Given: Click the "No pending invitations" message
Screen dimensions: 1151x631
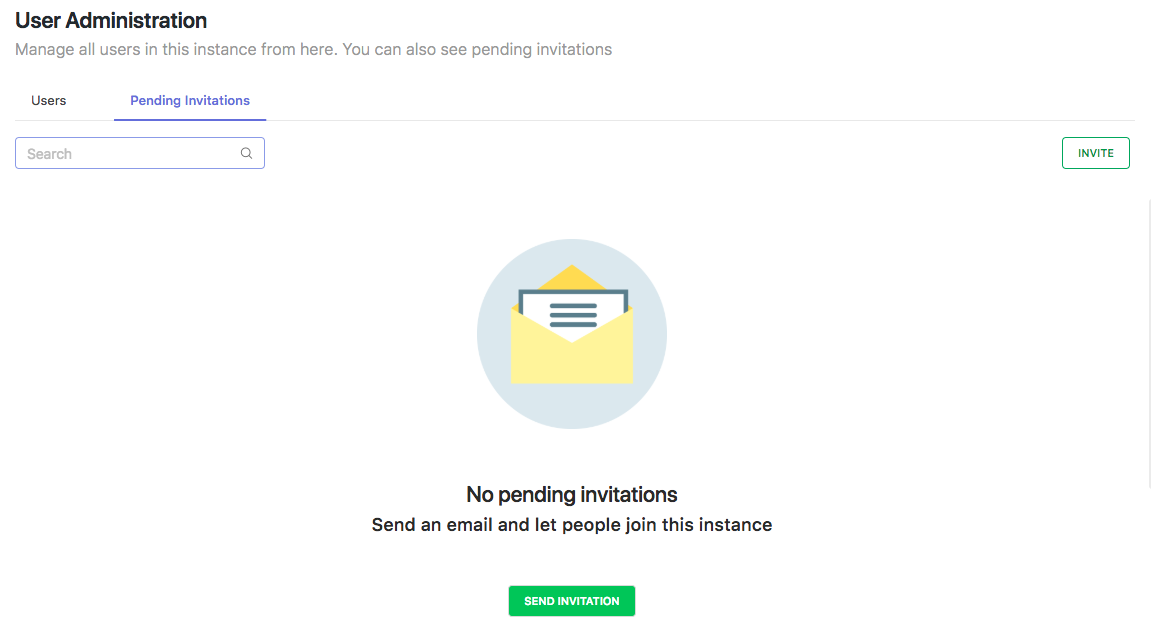Looking at the screenshot, I should coord(572,495).
